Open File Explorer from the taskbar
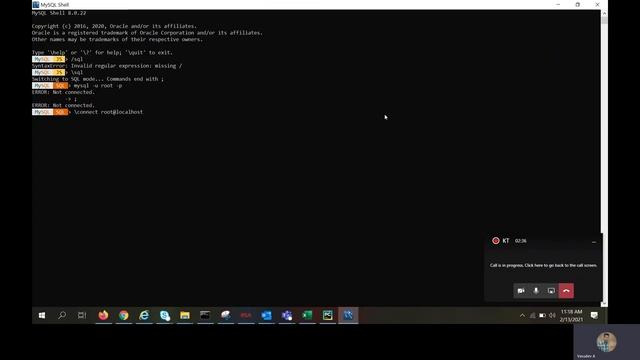Image resolution: width=640 pixels, height=360 pixels. [185, 315]
